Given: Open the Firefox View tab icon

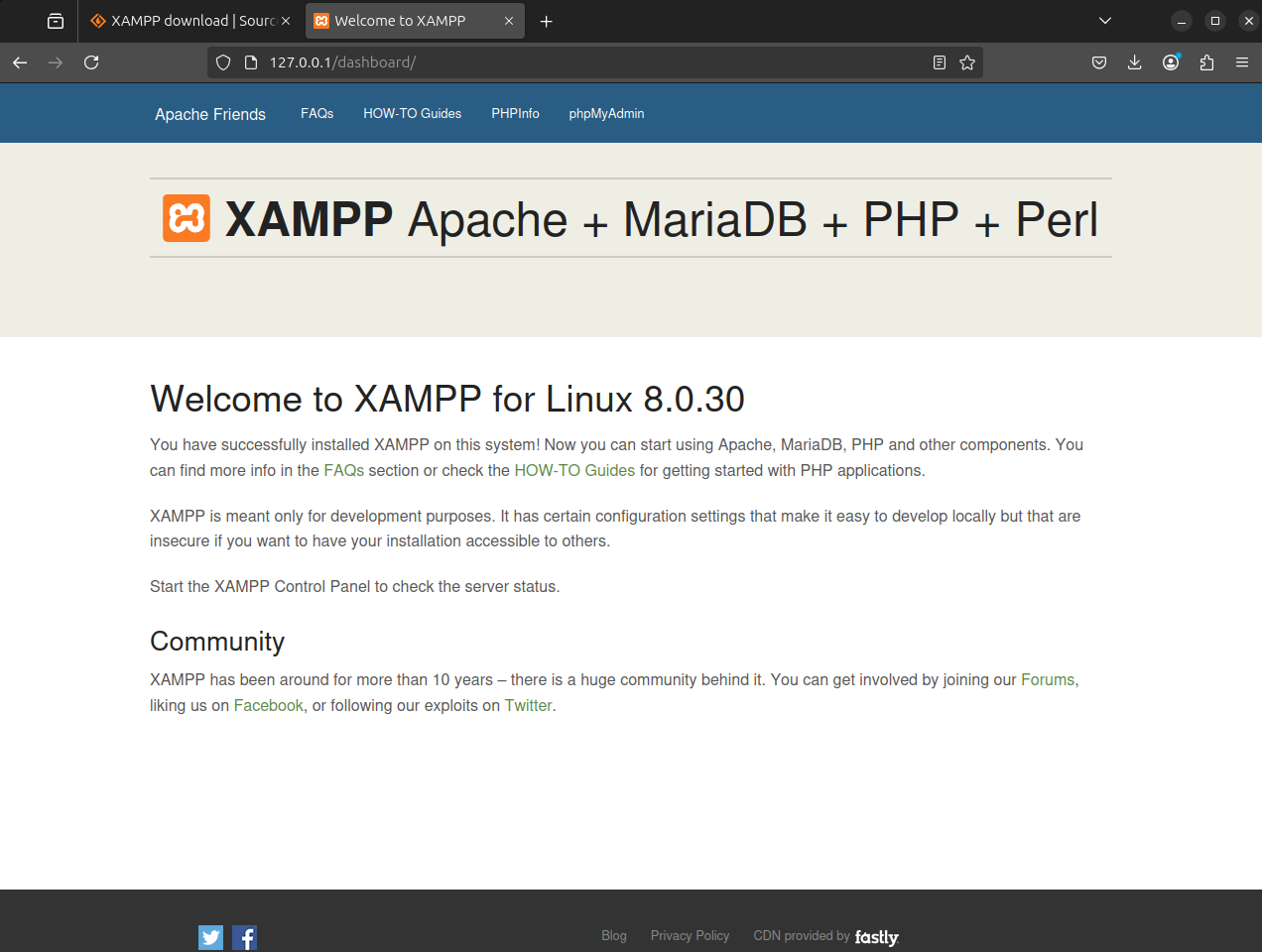Looking at the screenshot, I should coord(56,21).
